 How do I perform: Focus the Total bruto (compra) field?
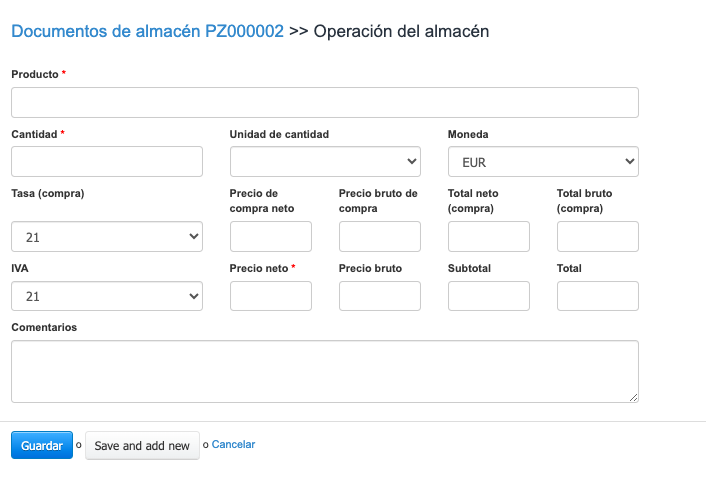tap(597, 237)
